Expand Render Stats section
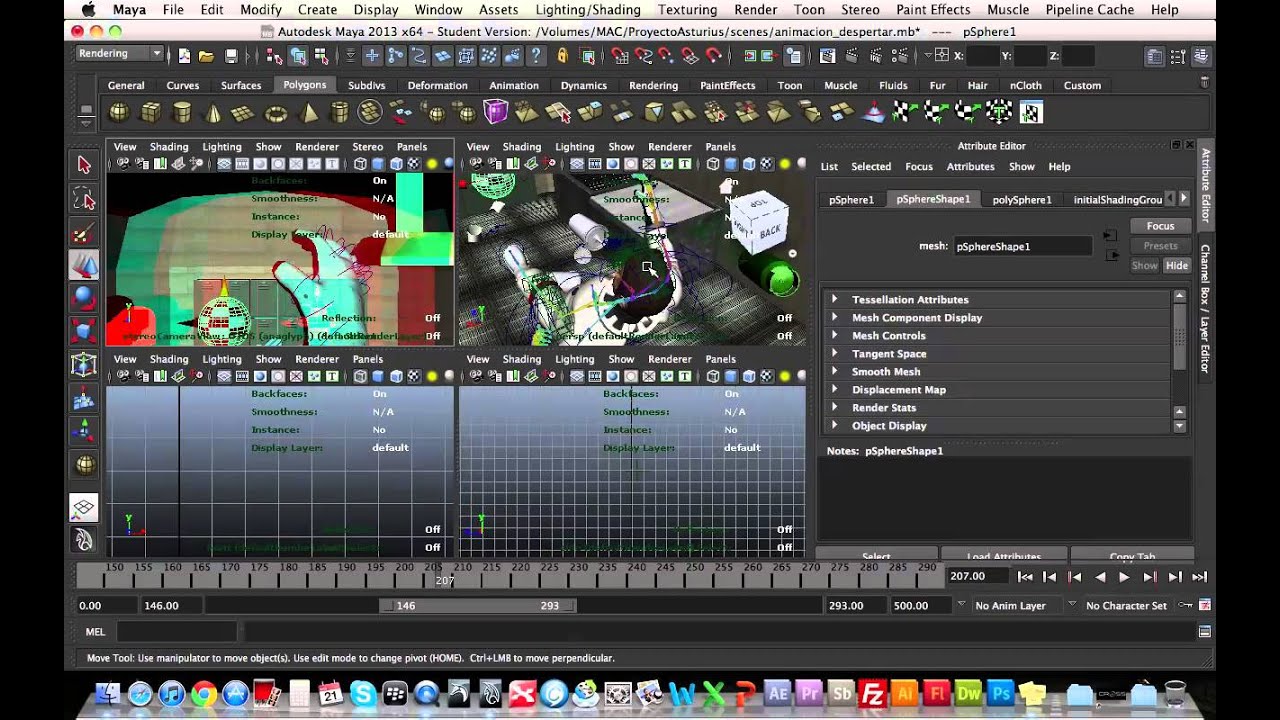This screenshot has width=1280, height=720. click(x=834, y=407)
